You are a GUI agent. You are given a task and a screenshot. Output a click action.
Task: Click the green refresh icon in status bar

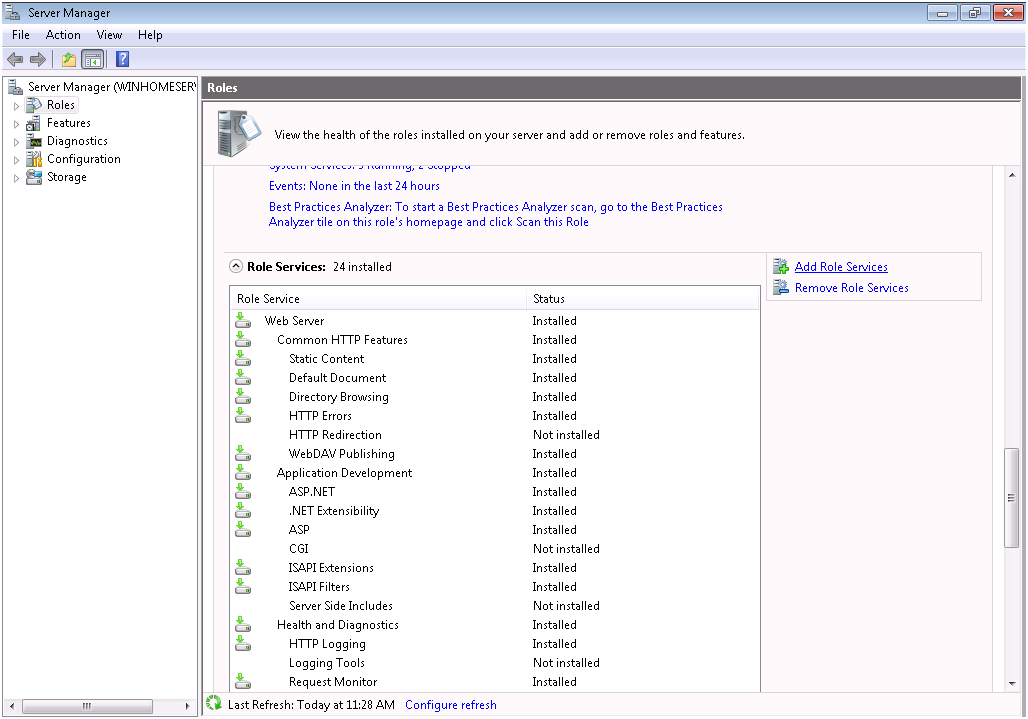(213, 704)
